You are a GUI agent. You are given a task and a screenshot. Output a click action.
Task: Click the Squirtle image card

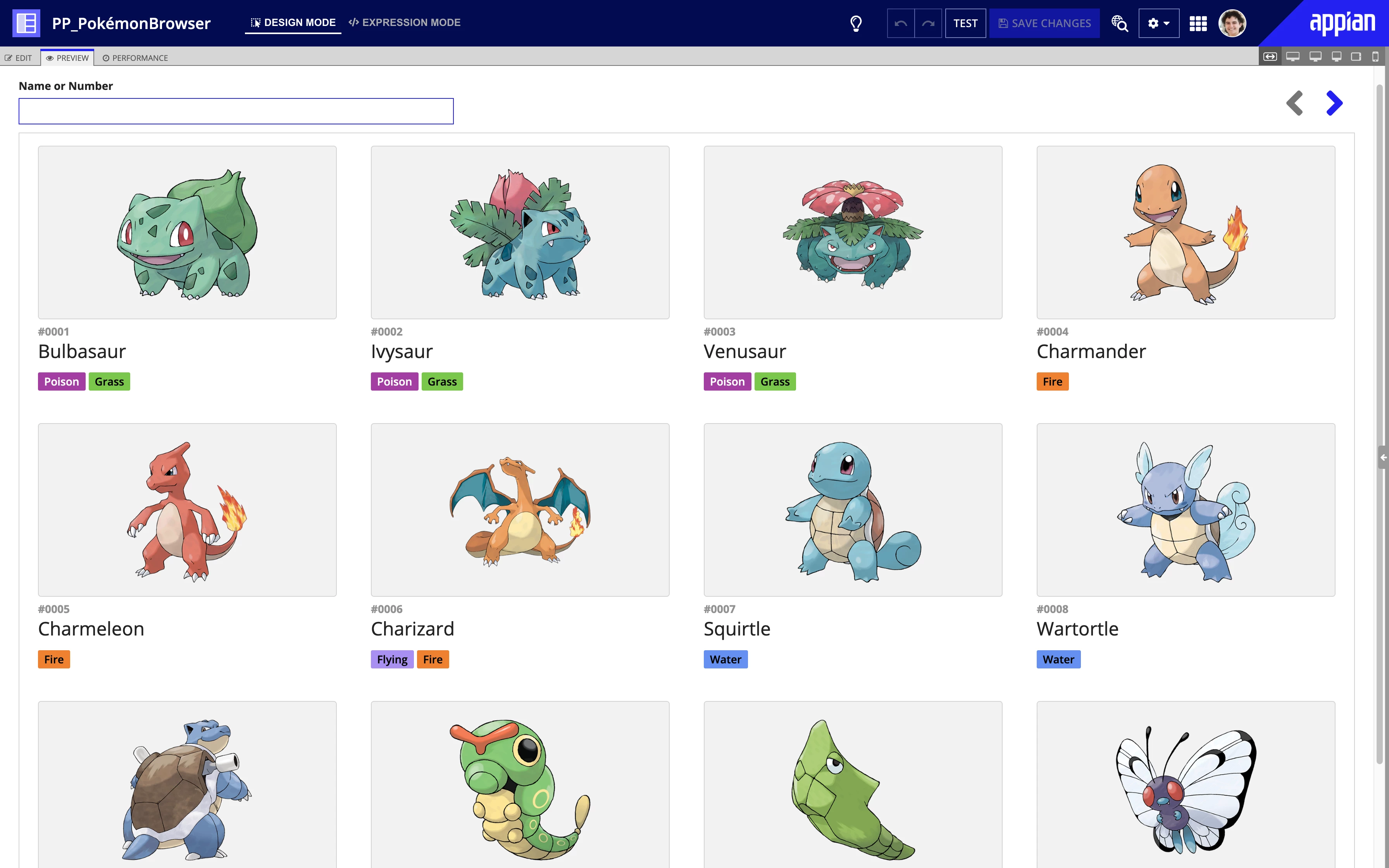click(x=853, y=510)
